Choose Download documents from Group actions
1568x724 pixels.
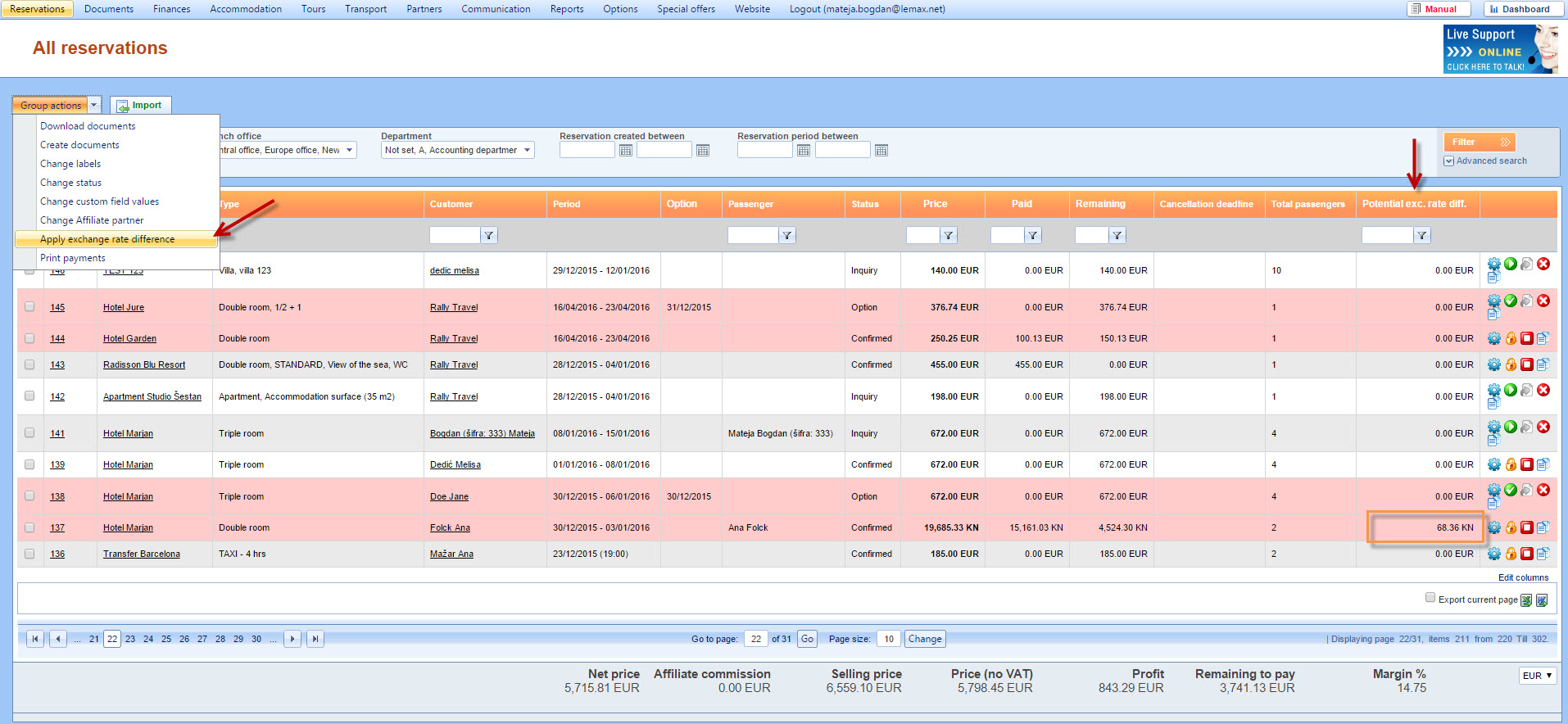coord(88,126)
